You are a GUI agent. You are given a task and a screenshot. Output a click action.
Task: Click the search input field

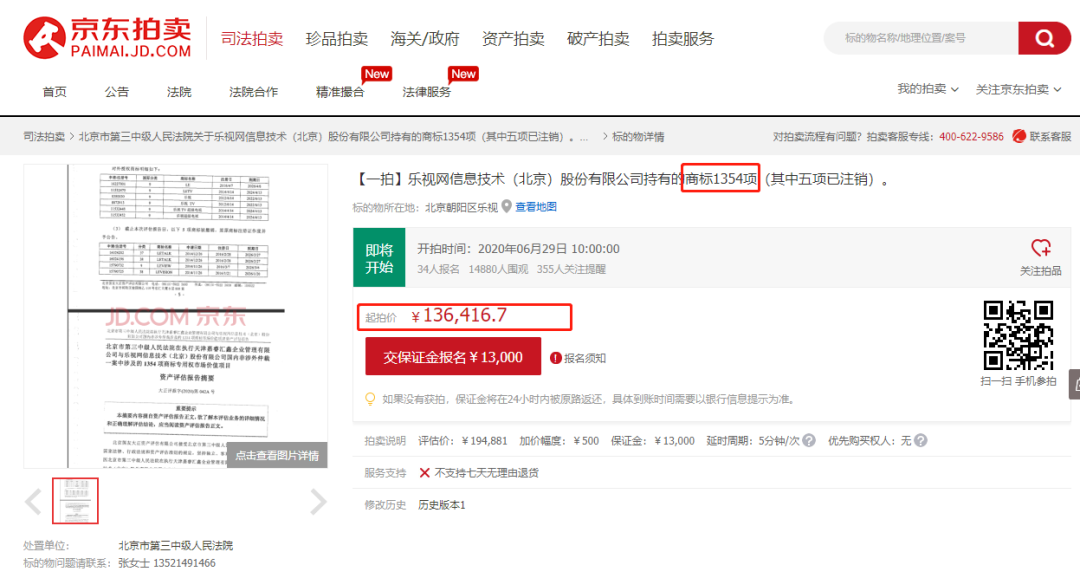point(921,38)
